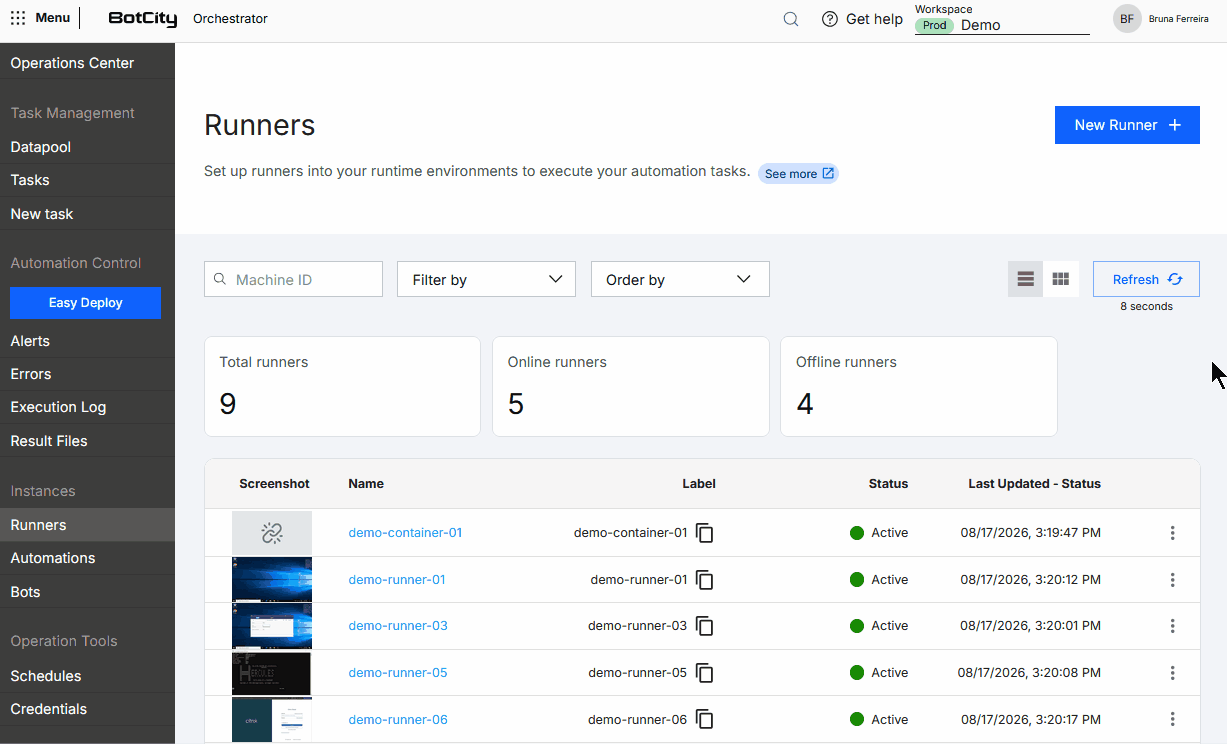Screen dimensions: 1227x744
Task: Click the See more link
Action: pyautogui.click(x=798, y=174)
